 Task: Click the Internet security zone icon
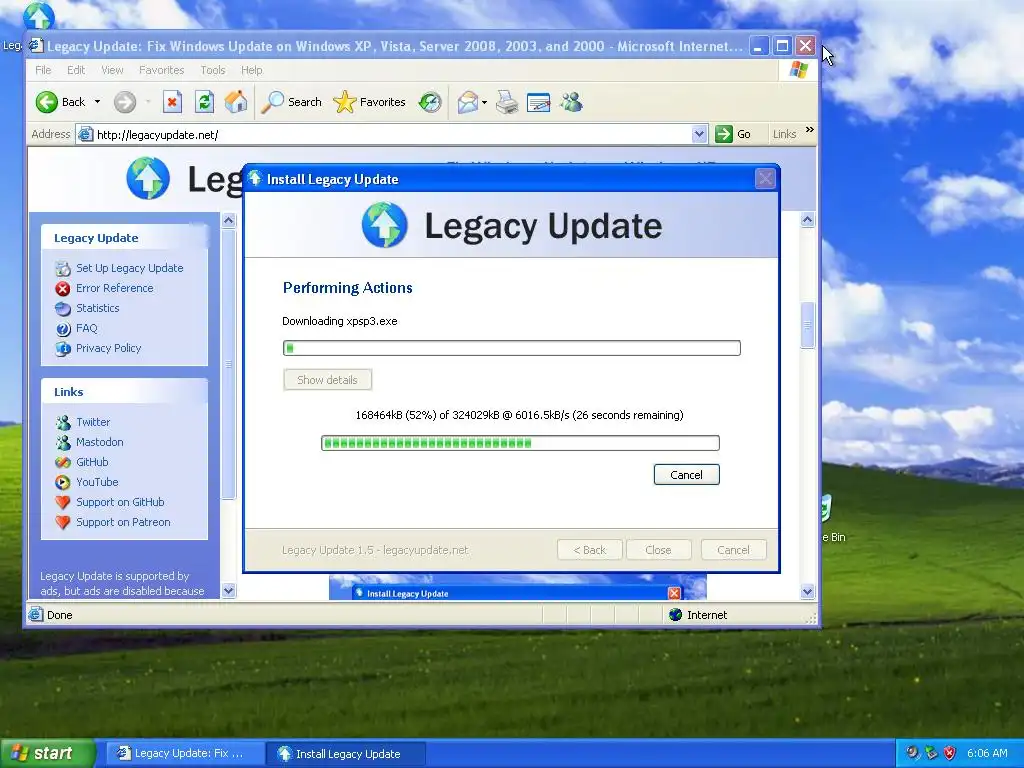pos(676,615)
